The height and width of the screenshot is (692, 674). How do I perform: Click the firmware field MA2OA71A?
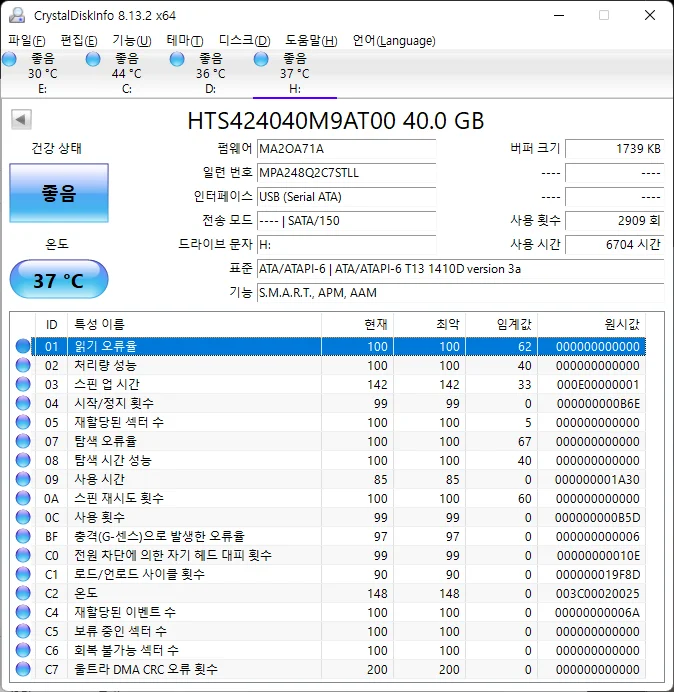[346, 149]
